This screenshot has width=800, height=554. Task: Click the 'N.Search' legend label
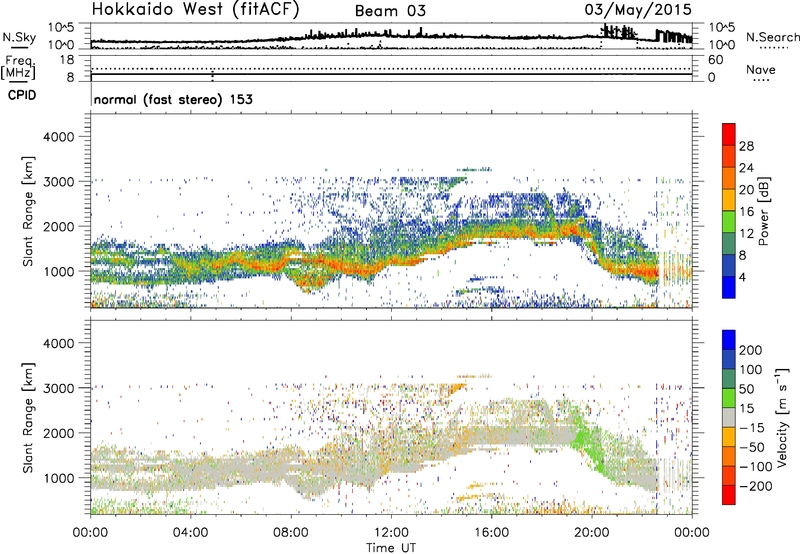[x=772, y=37]
